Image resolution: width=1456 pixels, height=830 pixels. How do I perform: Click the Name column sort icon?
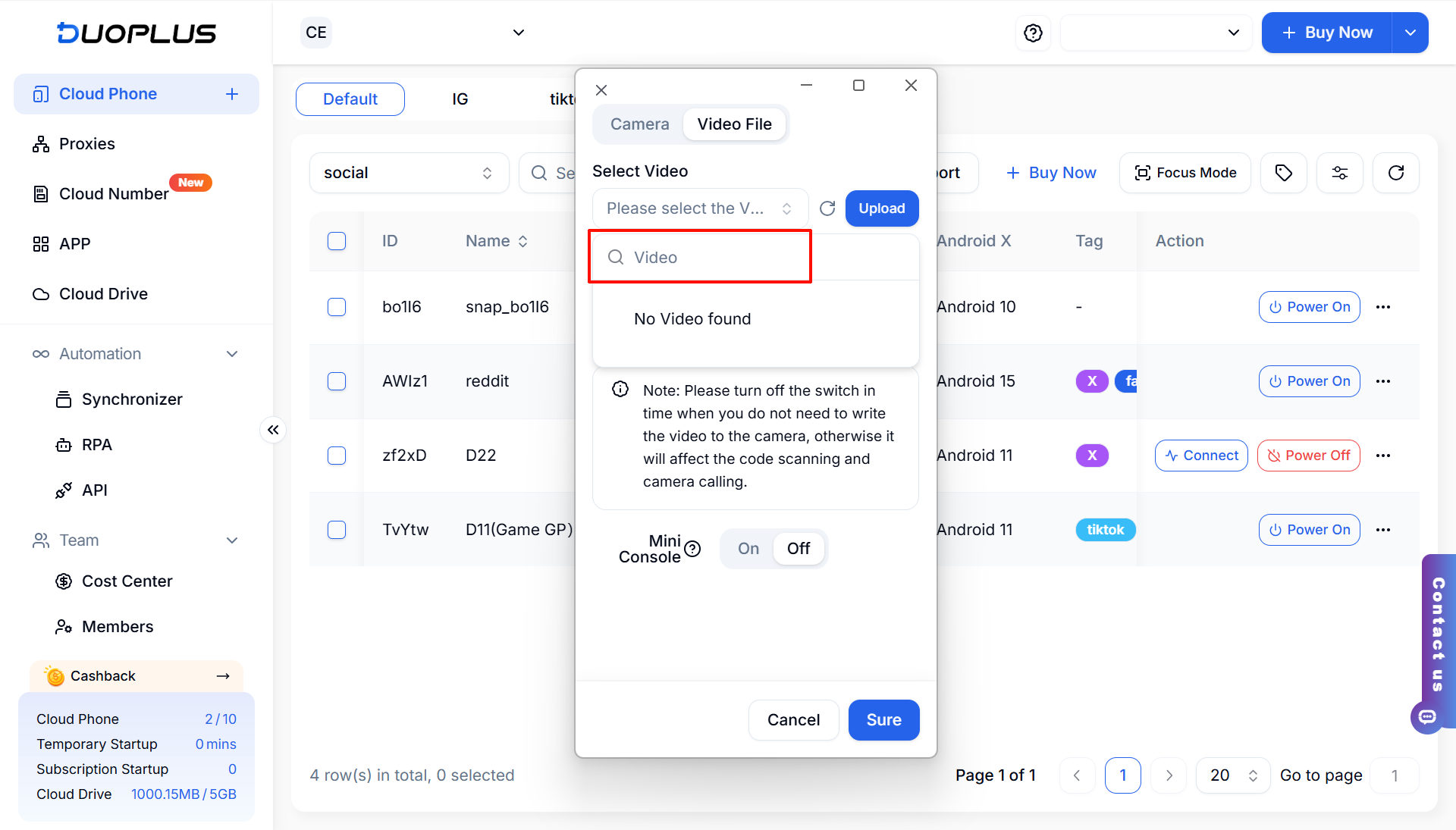(x=522, y=241)
